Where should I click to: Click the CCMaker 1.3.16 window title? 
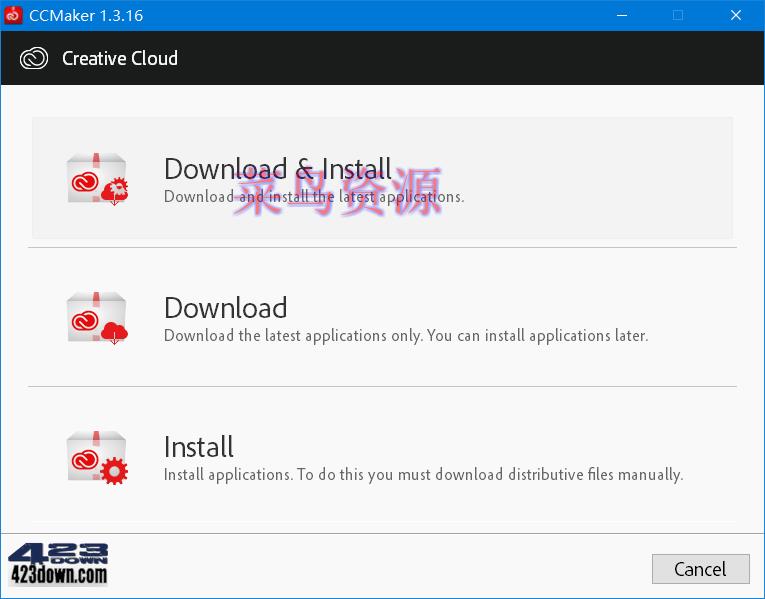coord(86,16)
